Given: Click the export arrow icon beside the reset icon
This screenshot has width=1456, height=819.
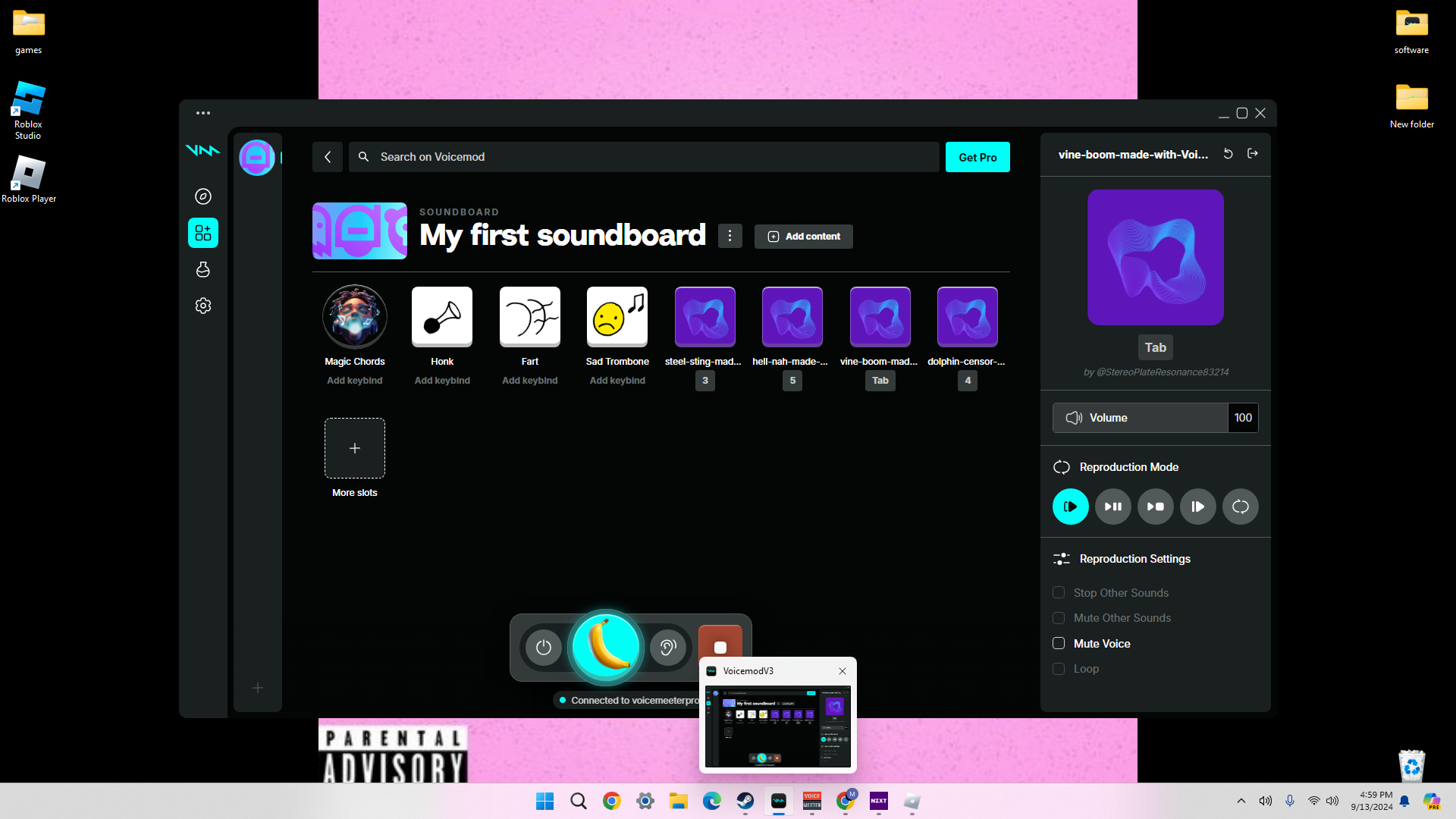Looking at the screenshot, I should click(1253, 154).
